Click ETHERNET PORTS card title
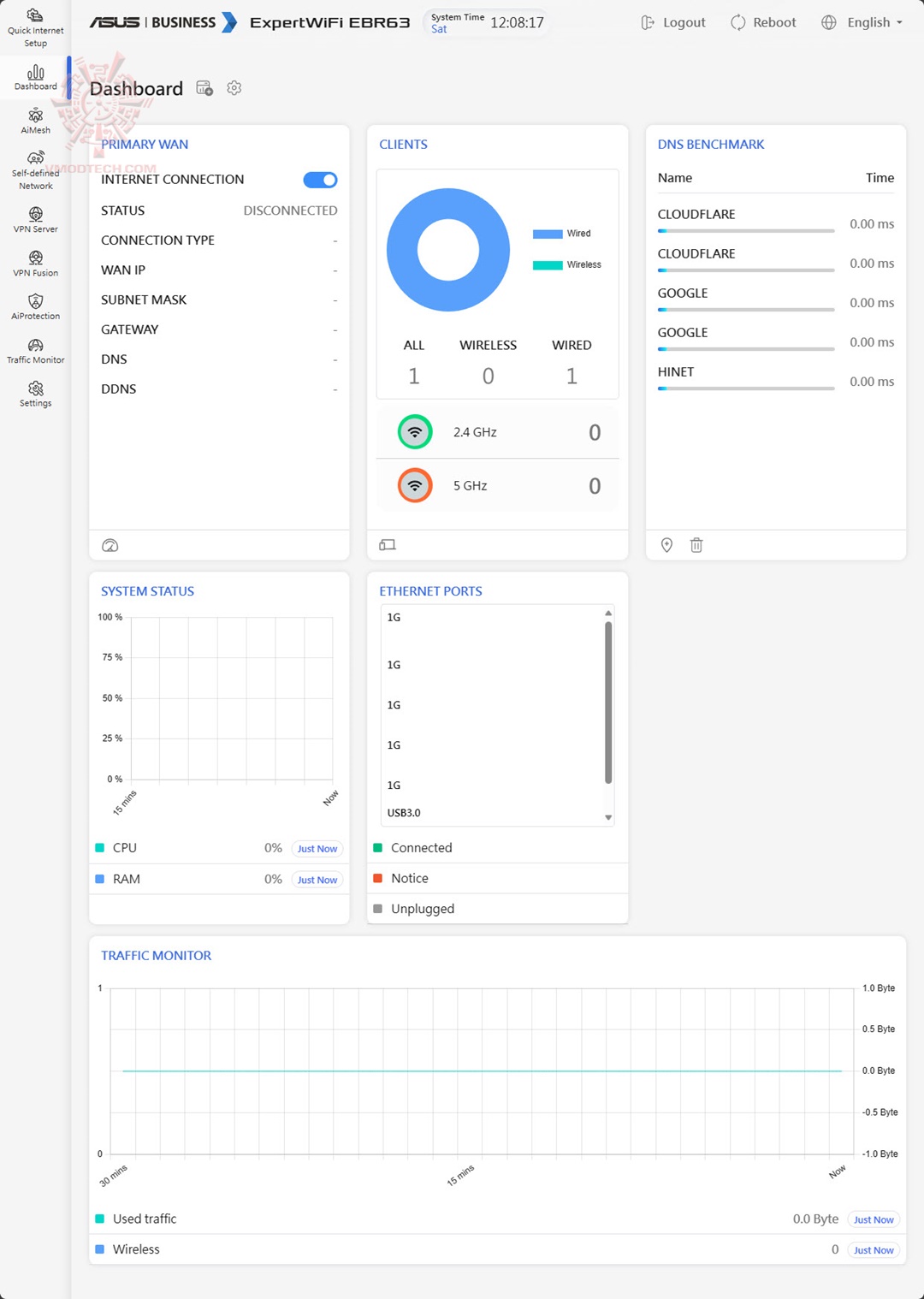 pos(430,591)
